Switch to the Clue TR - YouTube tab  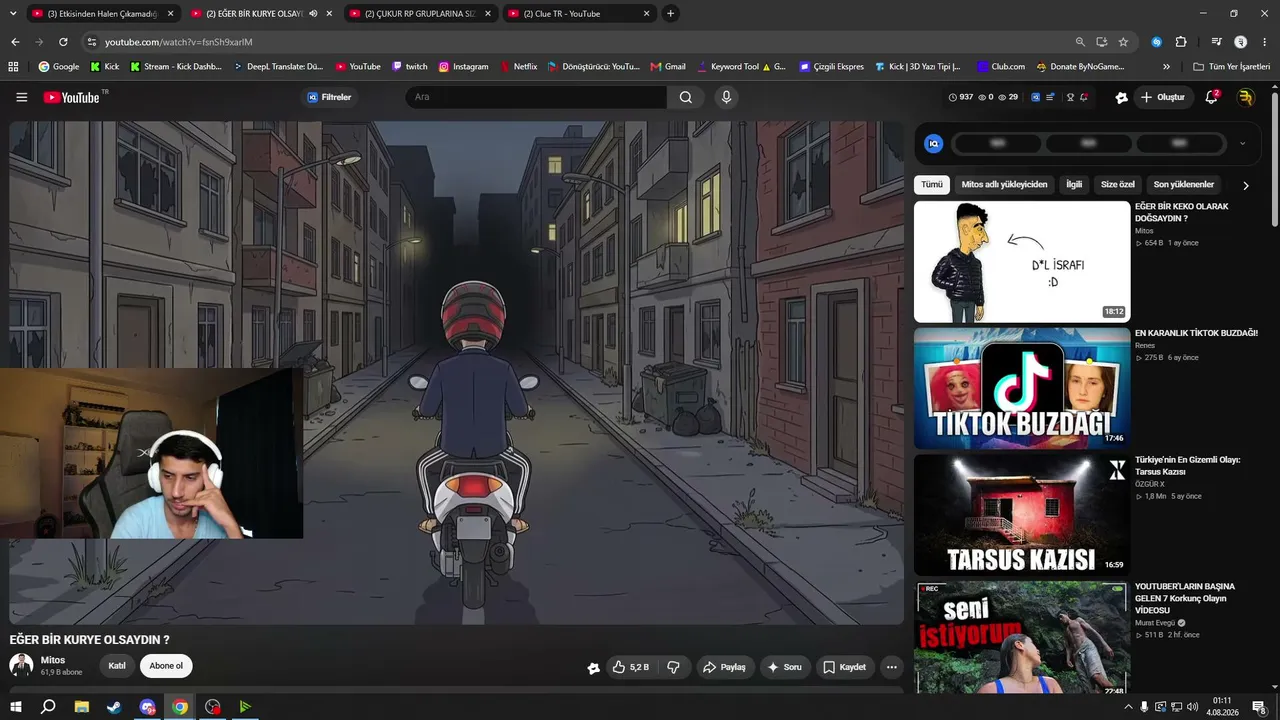click(578, 14)
